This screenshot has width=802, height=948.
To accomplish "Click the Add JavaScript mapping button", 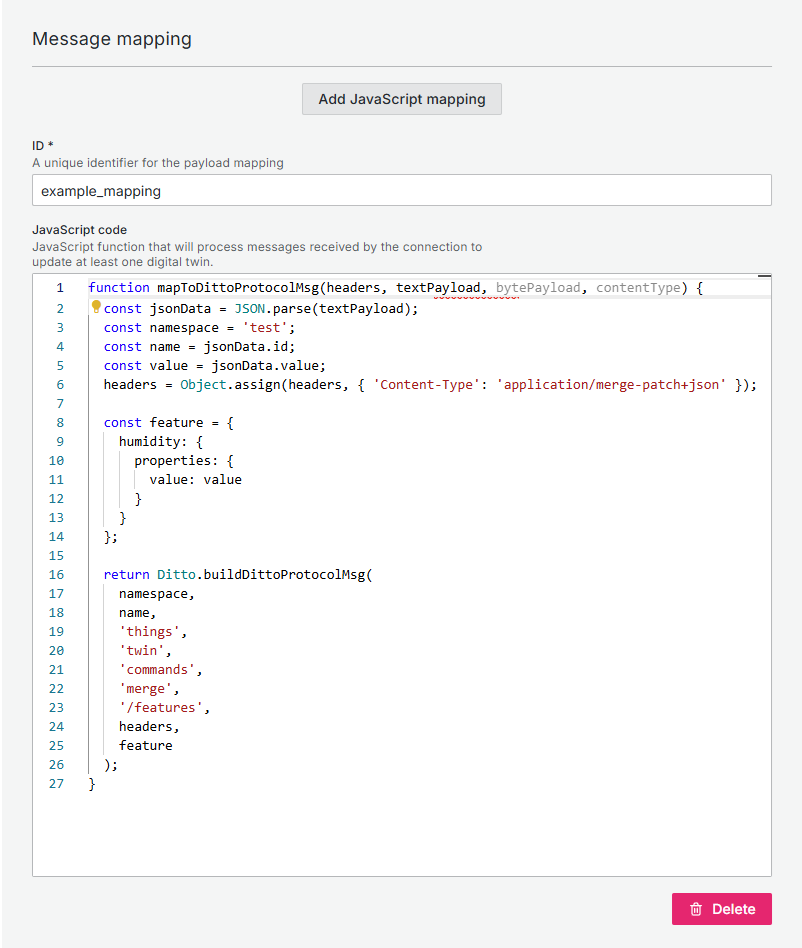I will pyautogui.click(x=401, y=99).
